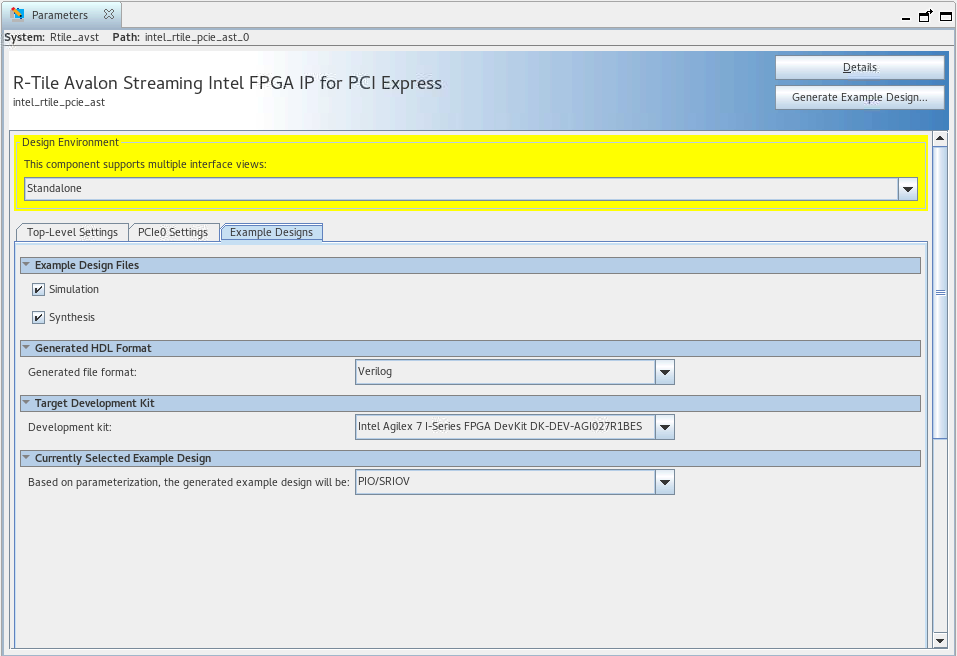Click the vertical scrollbar thumb
The height and width of the screenshot is (656, 957).
[941, 292]
